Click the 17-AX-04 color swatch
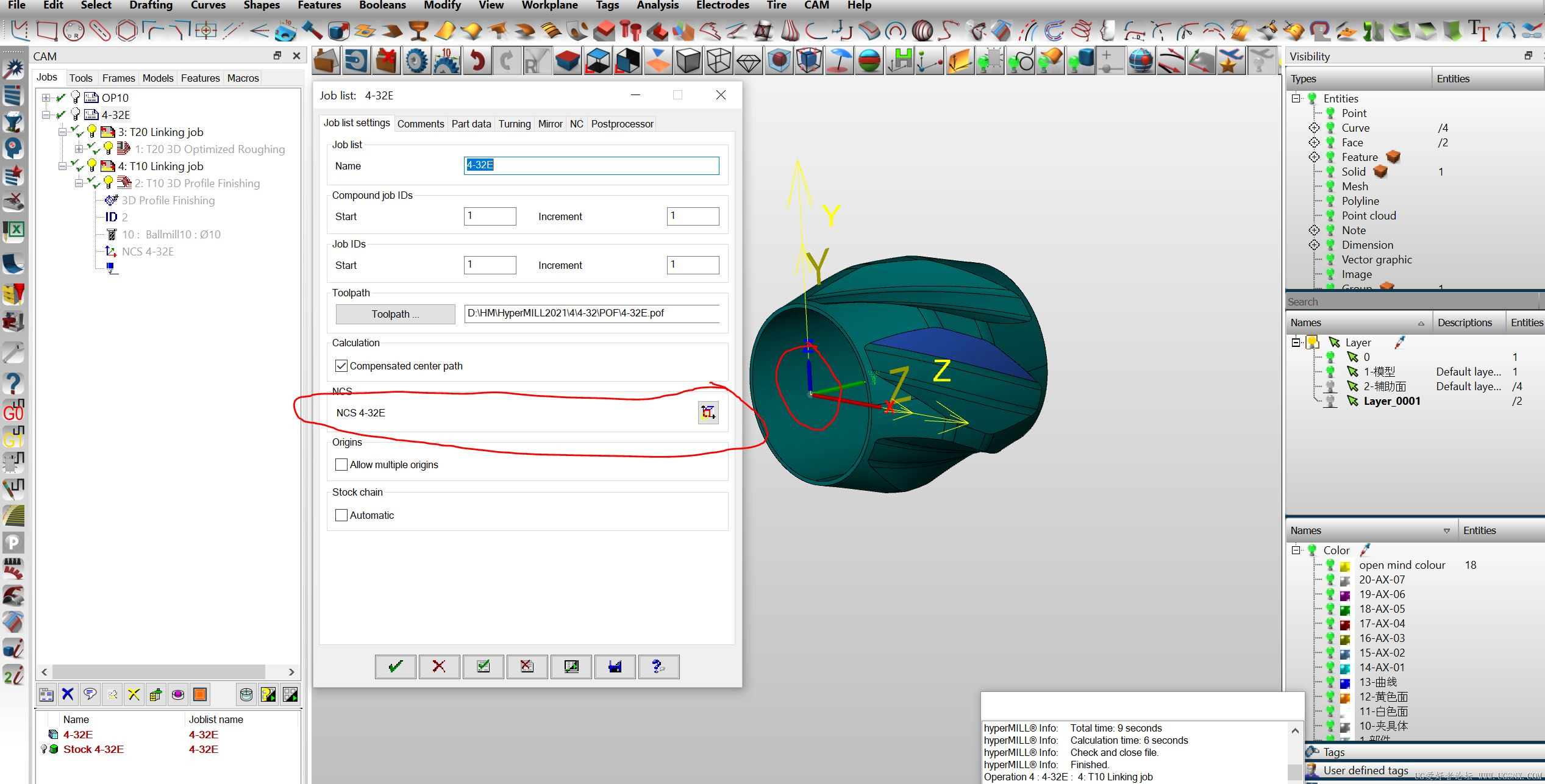 tap(1345, 624)
